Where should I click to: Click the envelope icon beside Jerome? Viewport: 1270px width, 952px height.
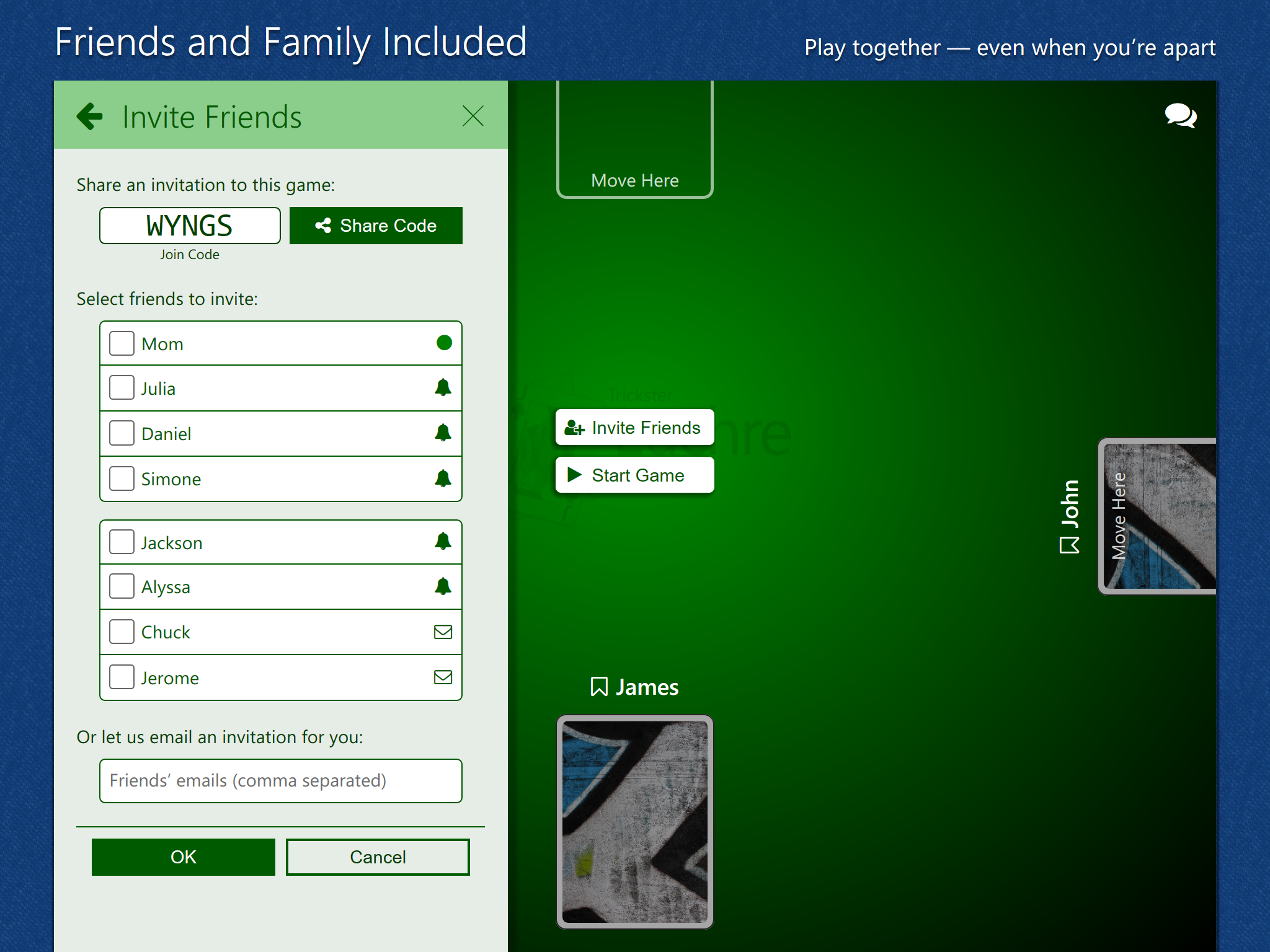tap(443, 677)
